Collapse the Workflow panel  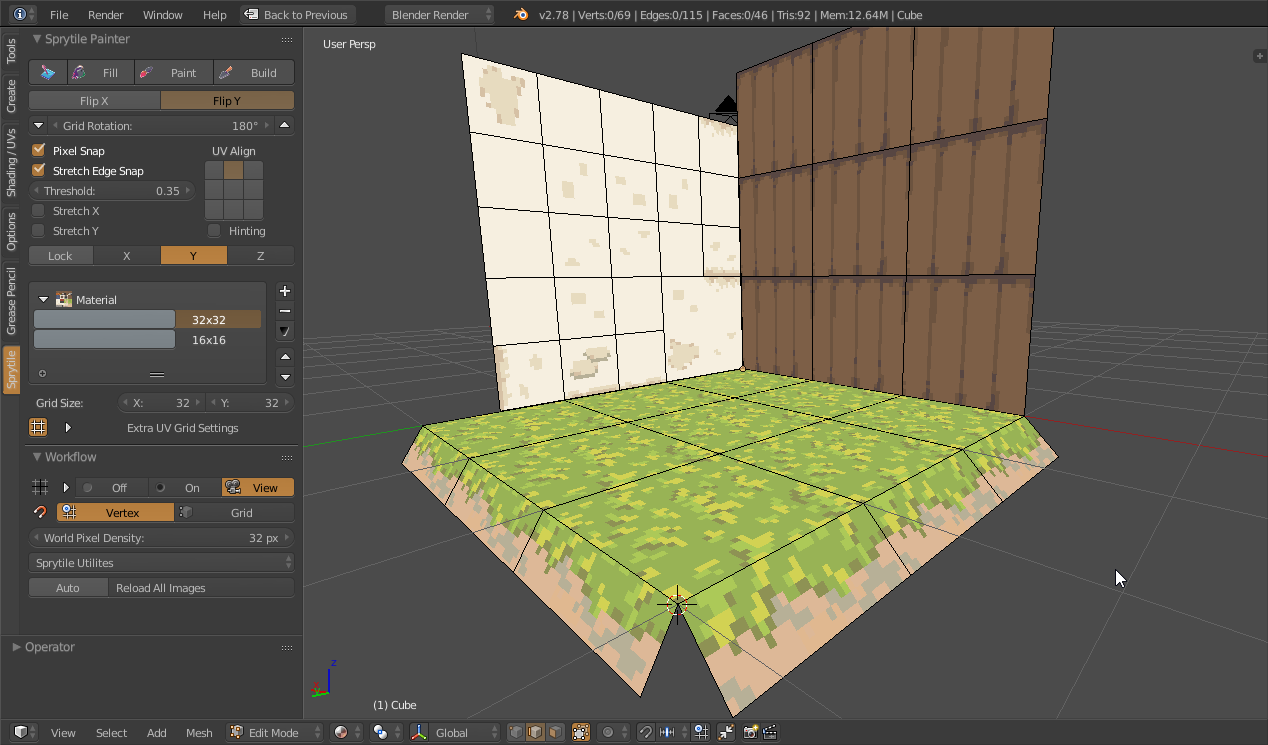(38, 457)
